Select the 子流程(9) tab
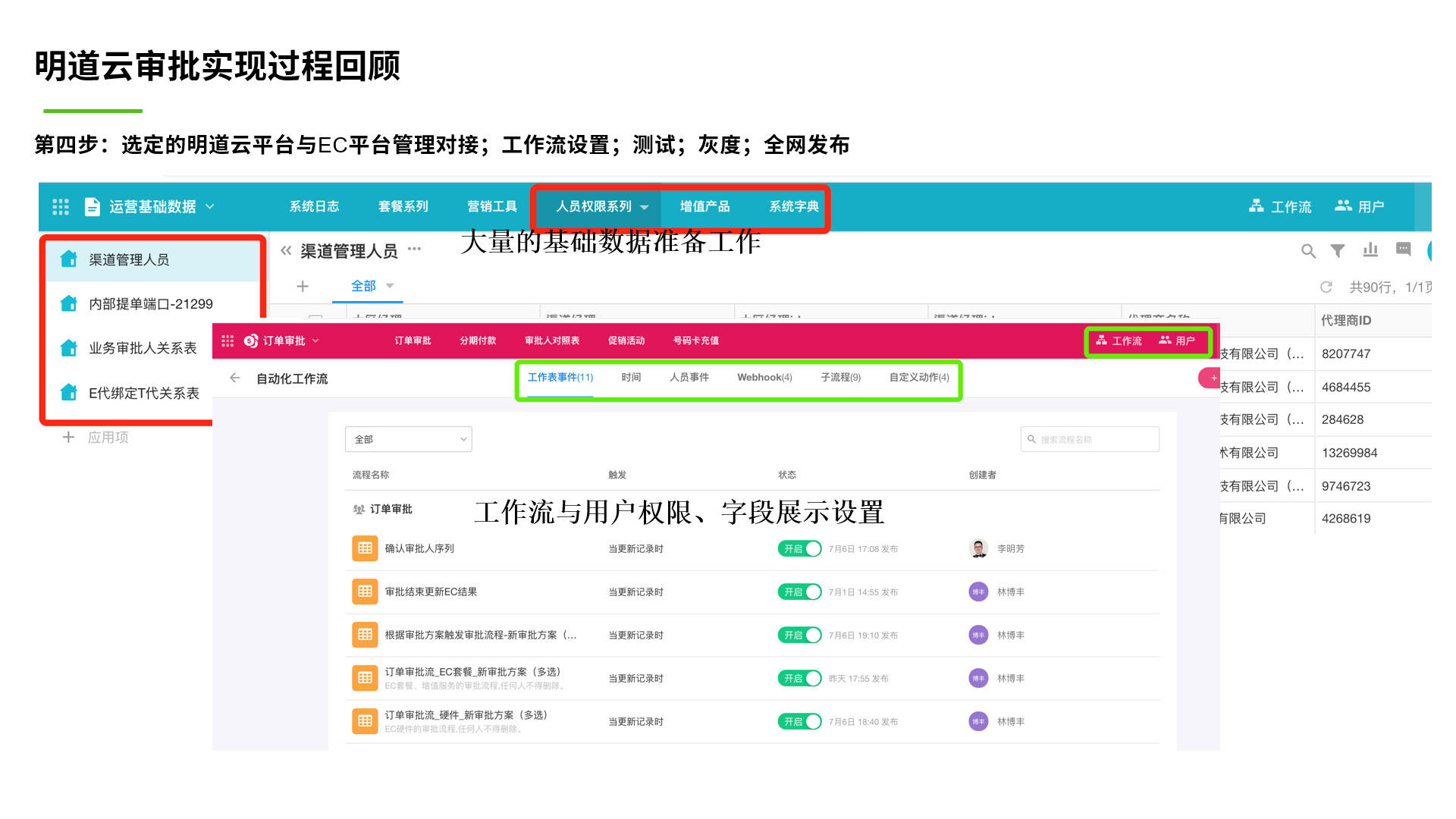Image resolution: width=1456 pixels, height=819 pixels. (x=840, y=378)
